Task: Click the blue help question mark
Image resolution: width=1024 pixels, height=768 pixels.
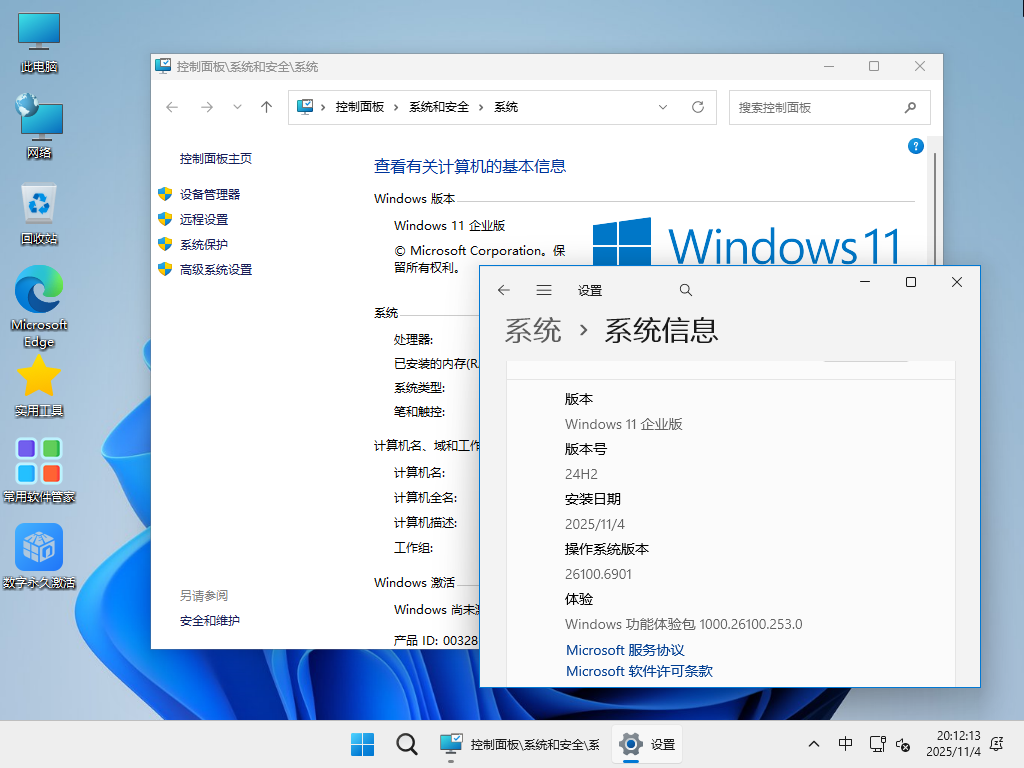Action: [915, 146]
